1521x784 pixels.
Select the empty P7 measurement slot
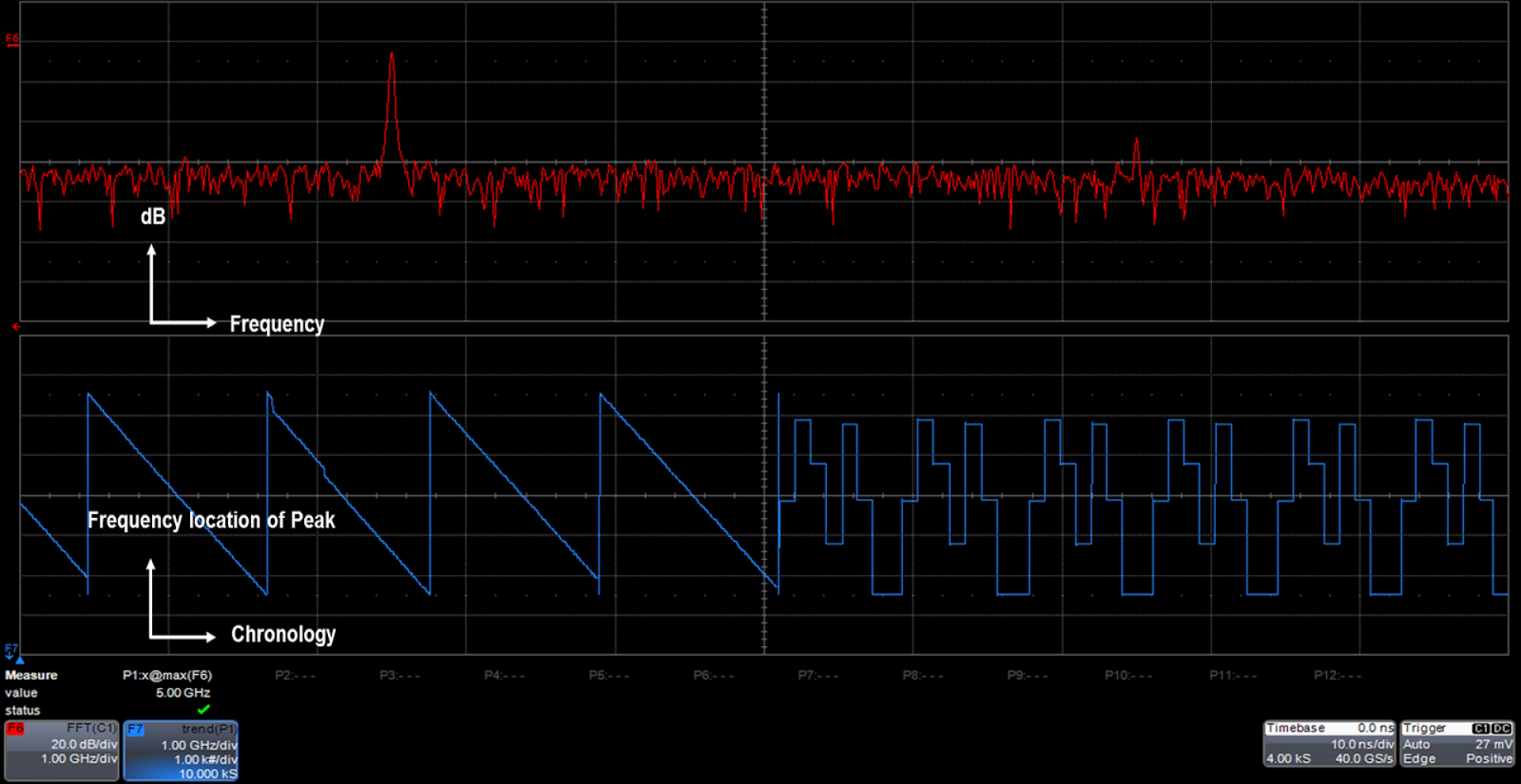818,676
